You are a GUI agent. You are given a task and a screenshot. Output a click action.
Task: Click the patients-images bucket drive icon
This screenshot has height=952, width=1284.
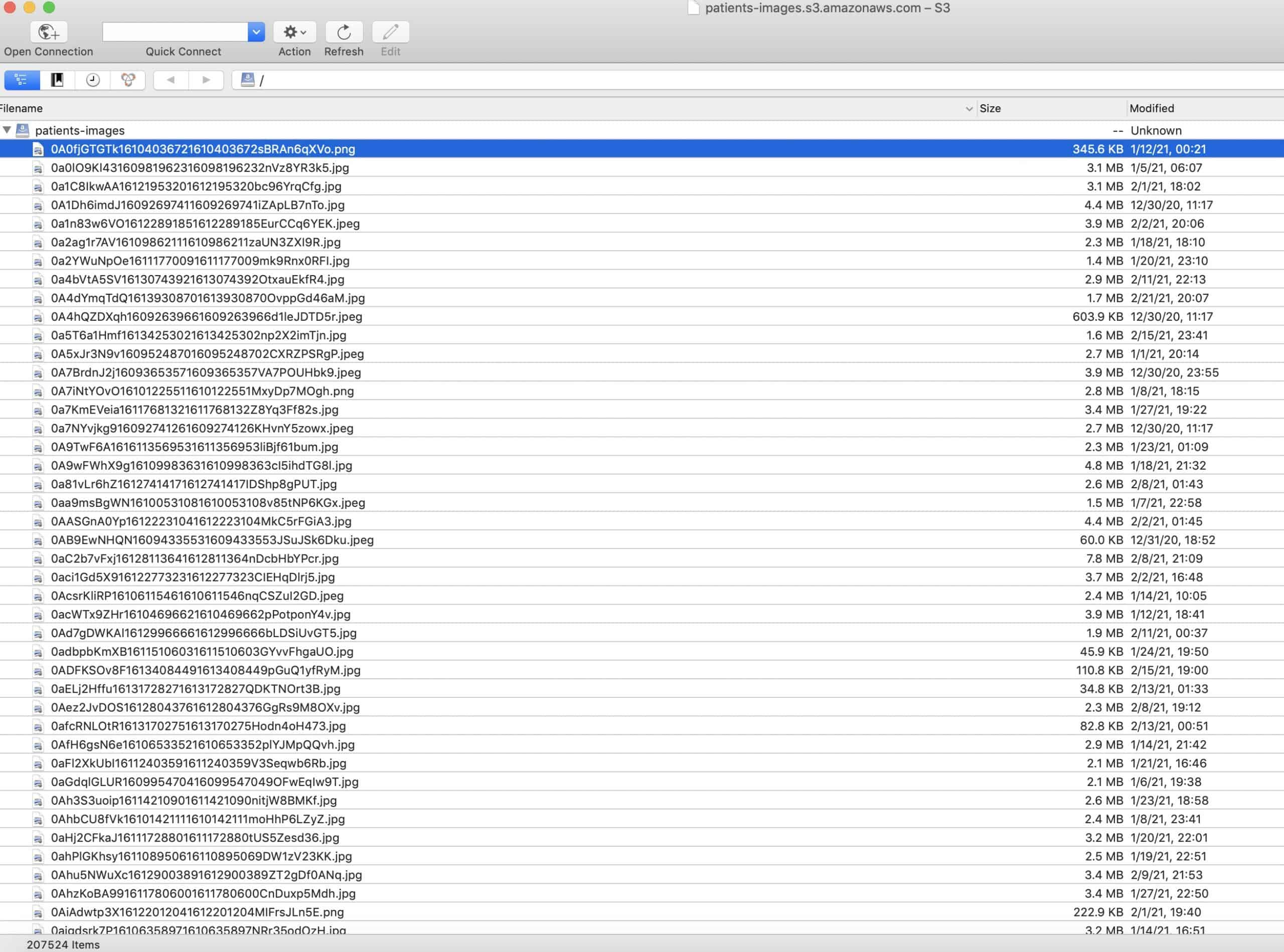[23, 130]
